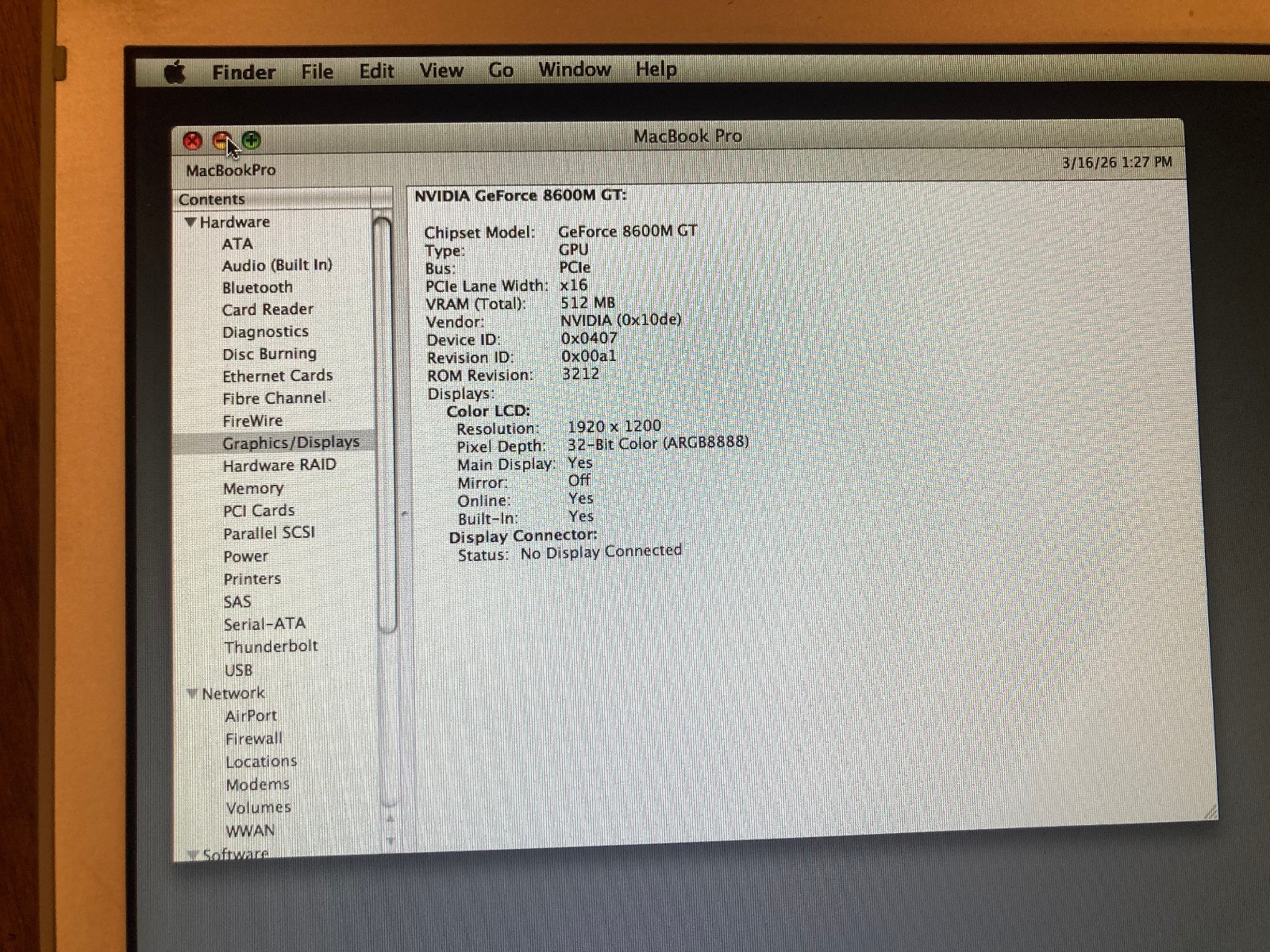Open the File menu
The width and height of the screenshot is (1270, 952).
(317, 71)
